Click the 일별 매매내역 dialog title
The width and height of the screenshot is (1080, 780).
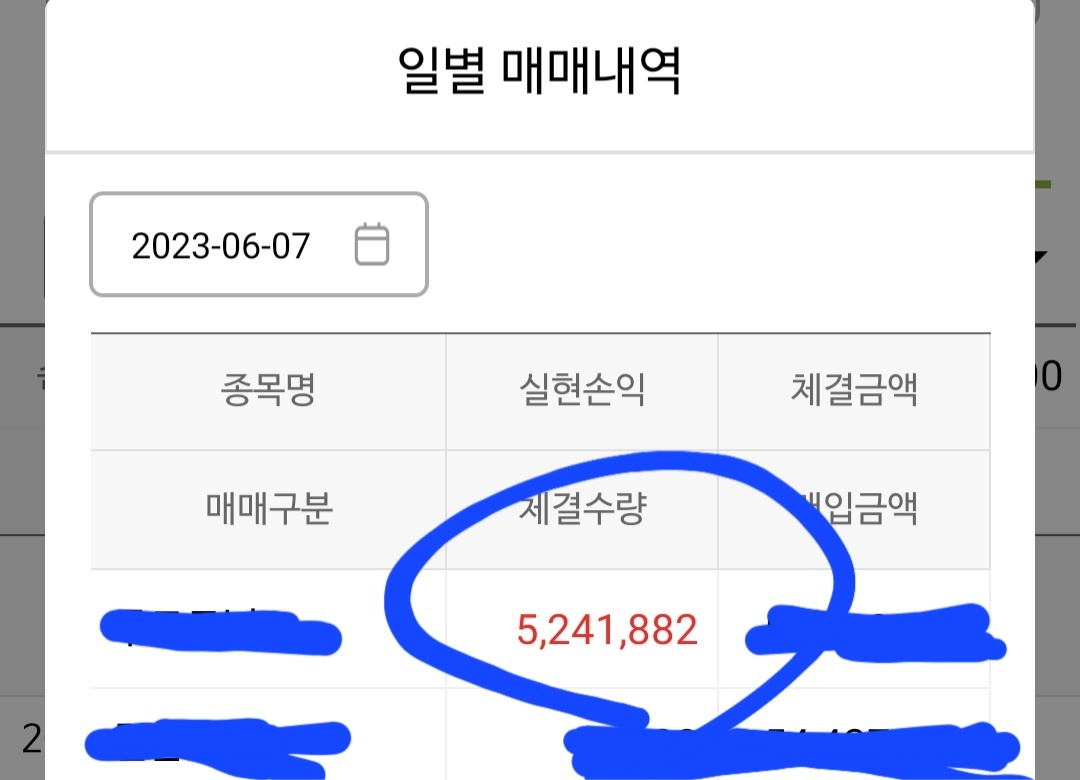tap(539, 70)
